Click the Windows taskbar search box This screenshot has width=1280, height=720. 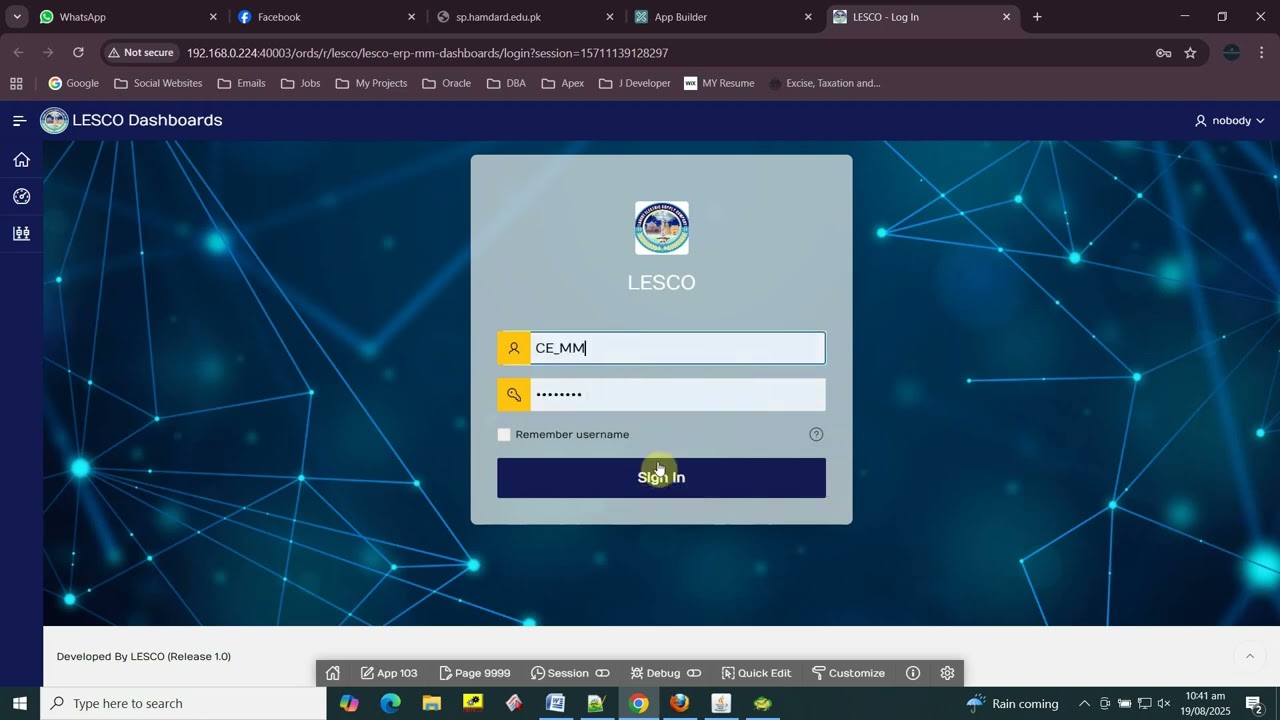(x=183, y=703)
